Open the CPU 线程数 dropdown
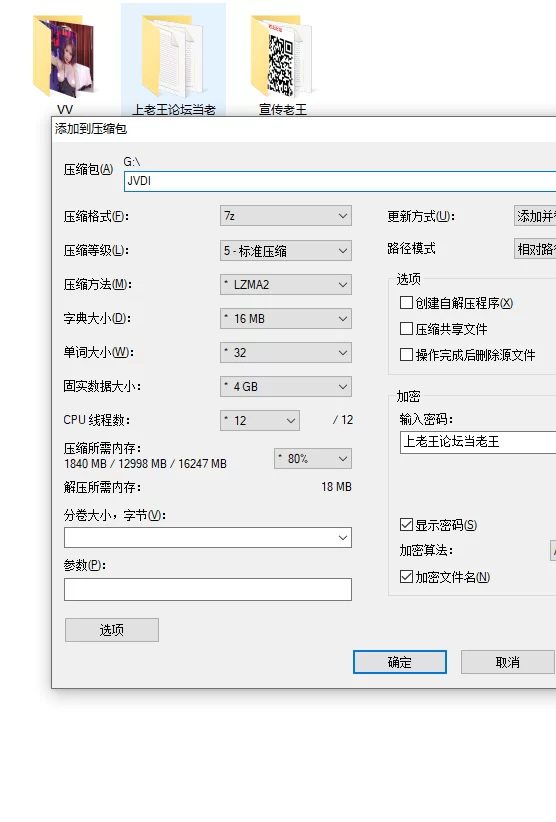The width and height of the screenshot is (556, 822). 260,420
